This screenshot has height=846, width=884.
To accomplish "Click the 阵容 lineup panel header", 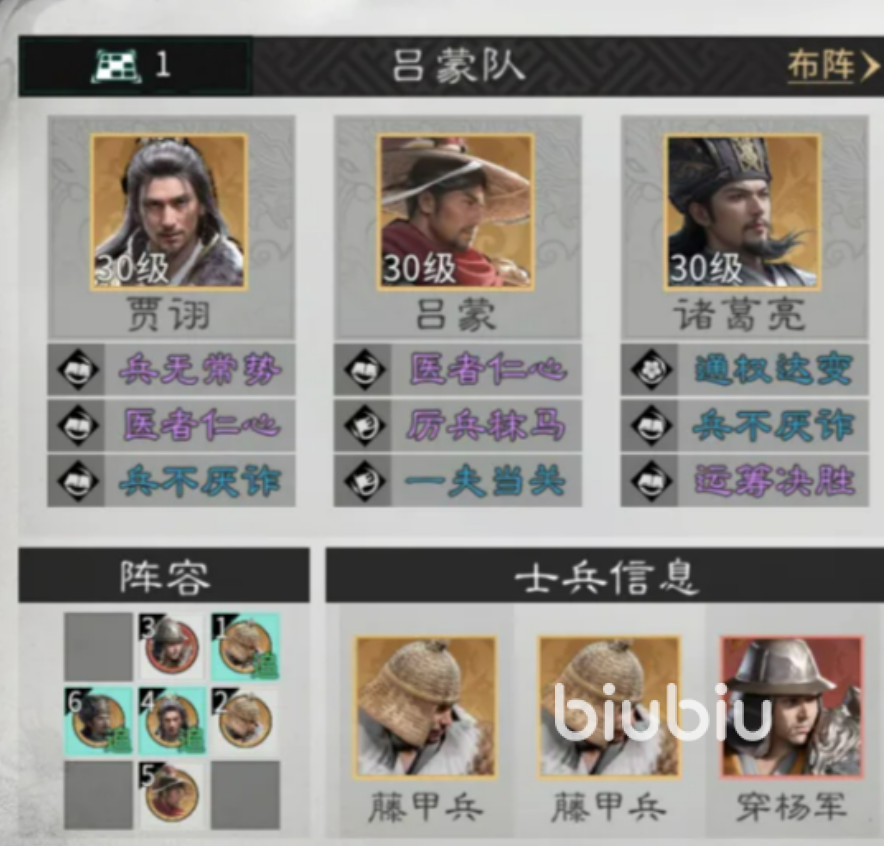I will click(164, 575).
